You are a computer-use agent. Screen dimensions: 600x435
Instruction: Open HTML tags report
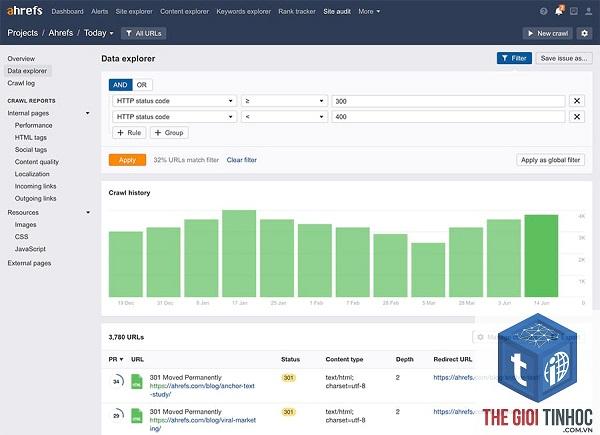coord(31,137)
